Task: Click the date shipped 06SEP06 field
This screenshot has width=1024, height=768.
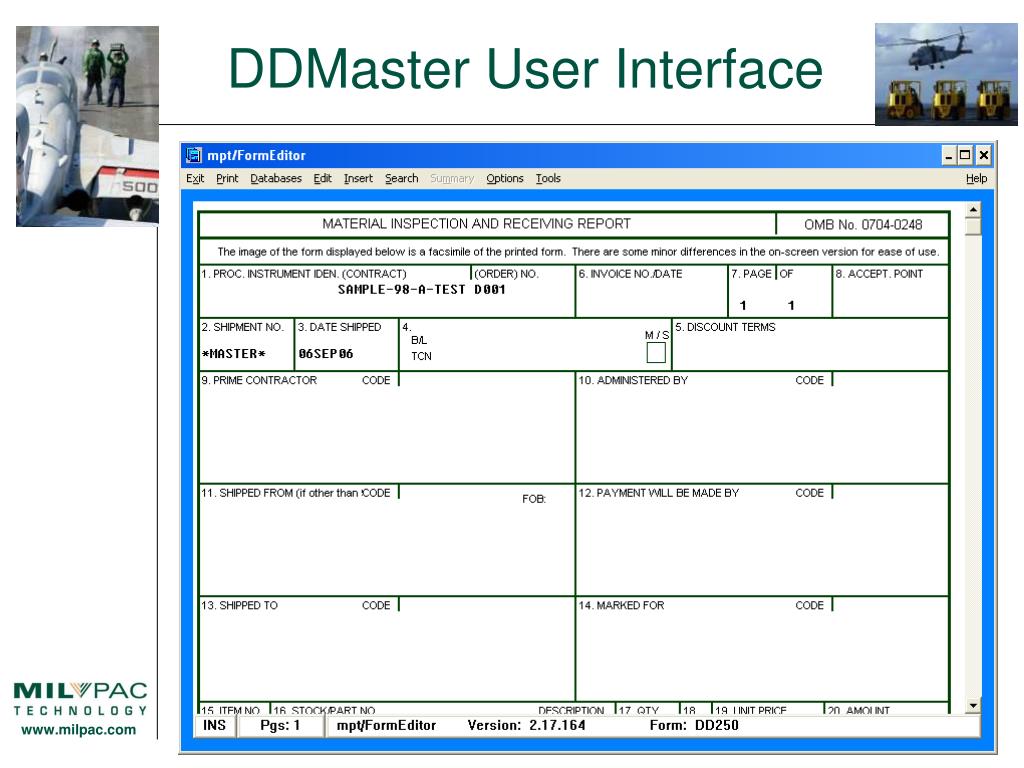Action: pos(326,354)
